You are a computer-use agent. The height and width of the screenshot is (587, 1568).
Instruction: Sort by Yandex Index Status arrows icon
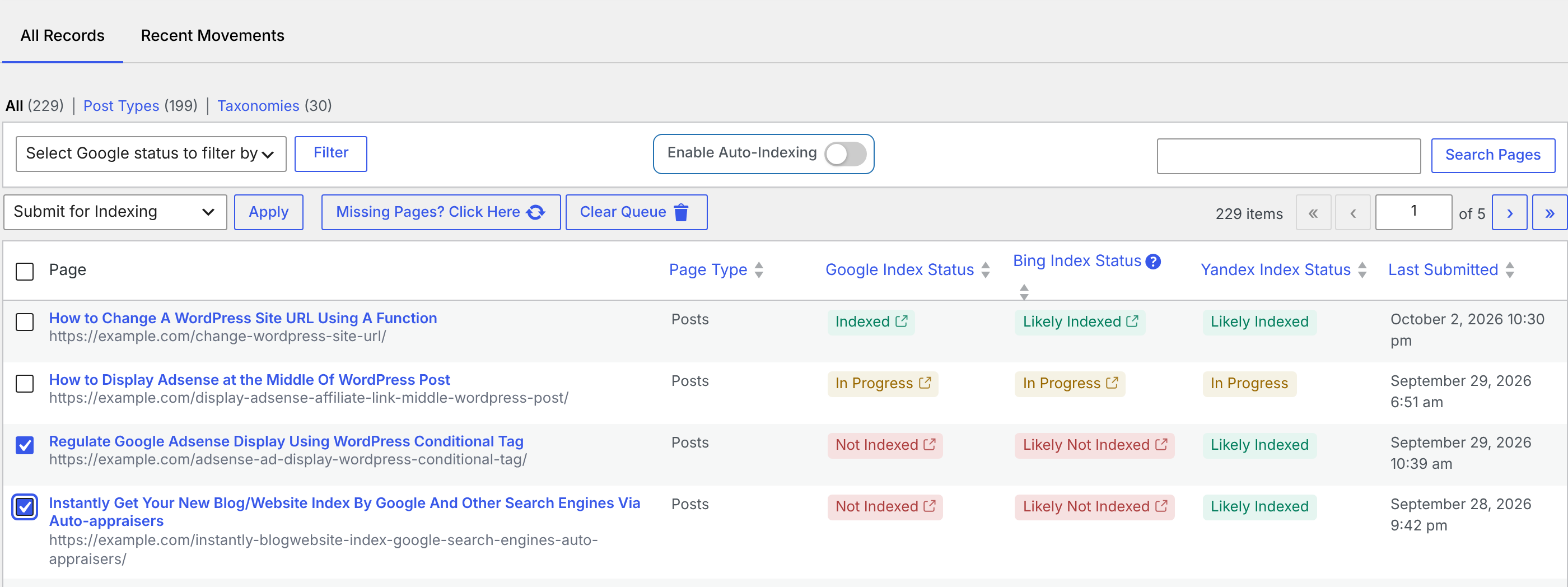pos(1362,270)
